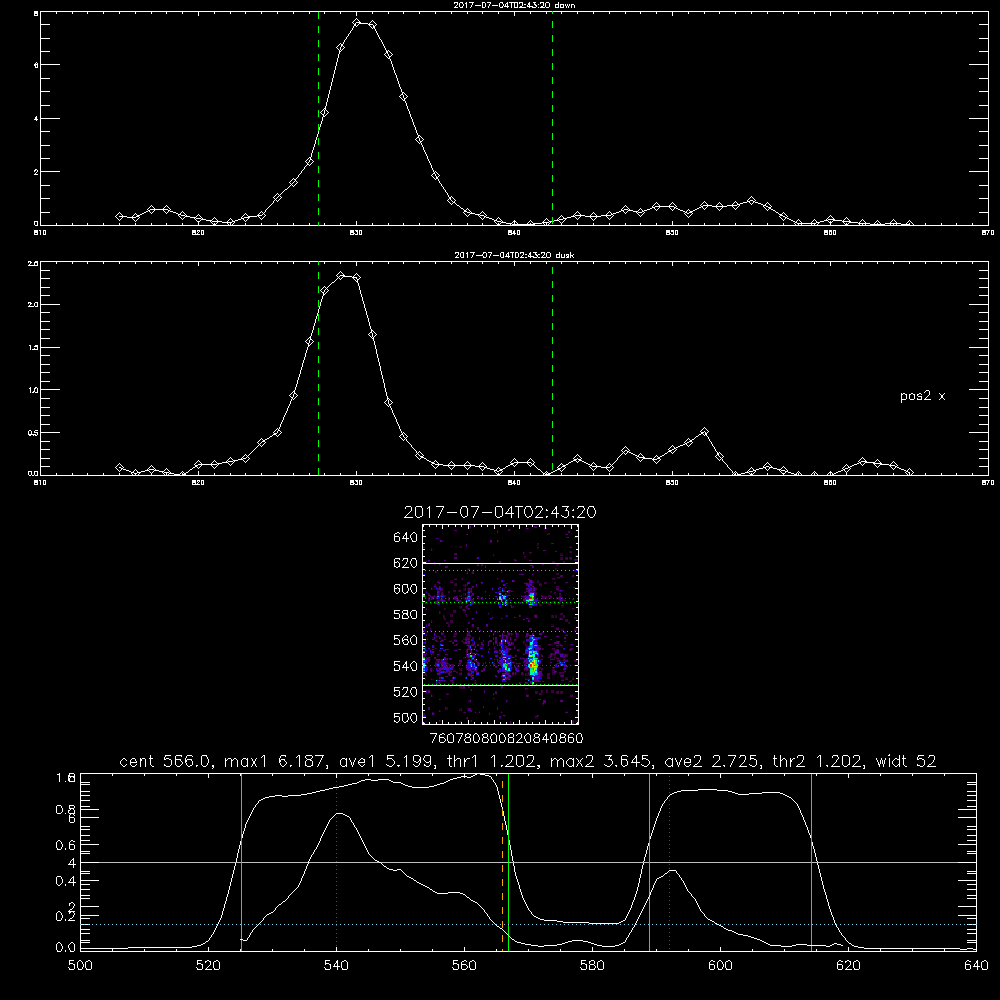Click the bottom plot x-axis label '560'
Screen dimensions: 1000x1000
464,966
